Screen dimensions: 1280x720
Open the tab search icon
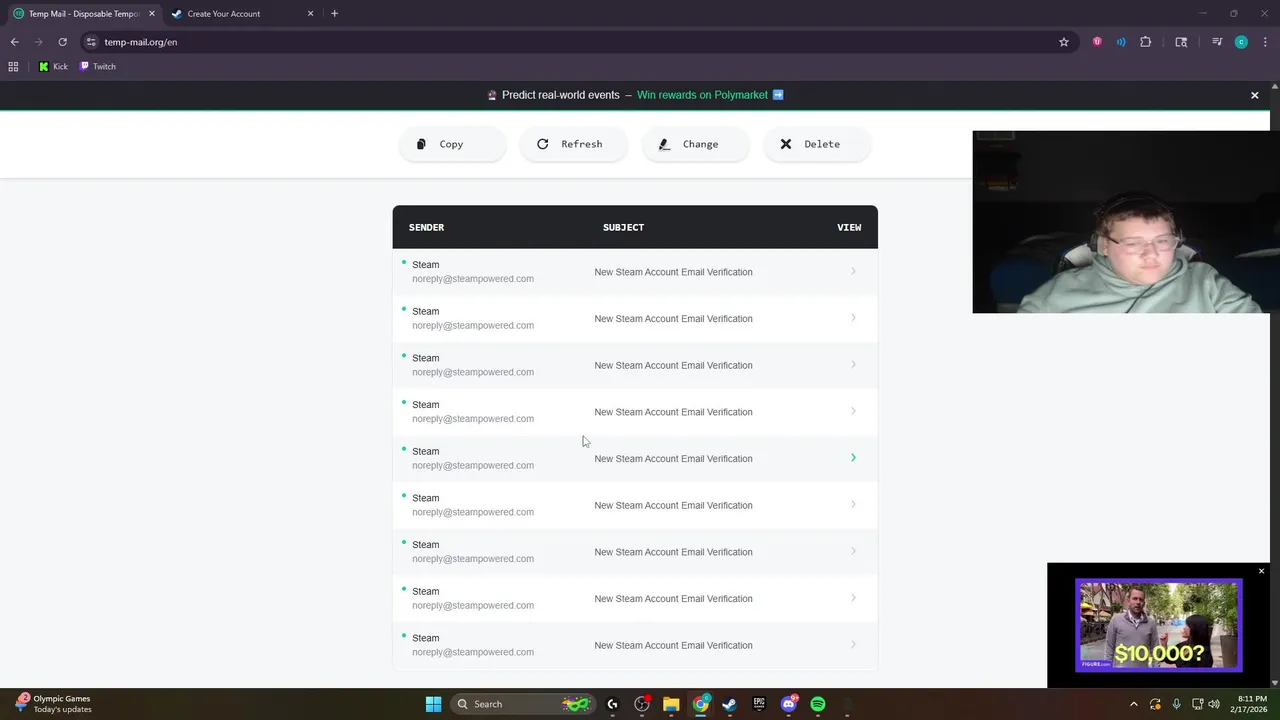pyautogui.click(x=1181, y=42)
